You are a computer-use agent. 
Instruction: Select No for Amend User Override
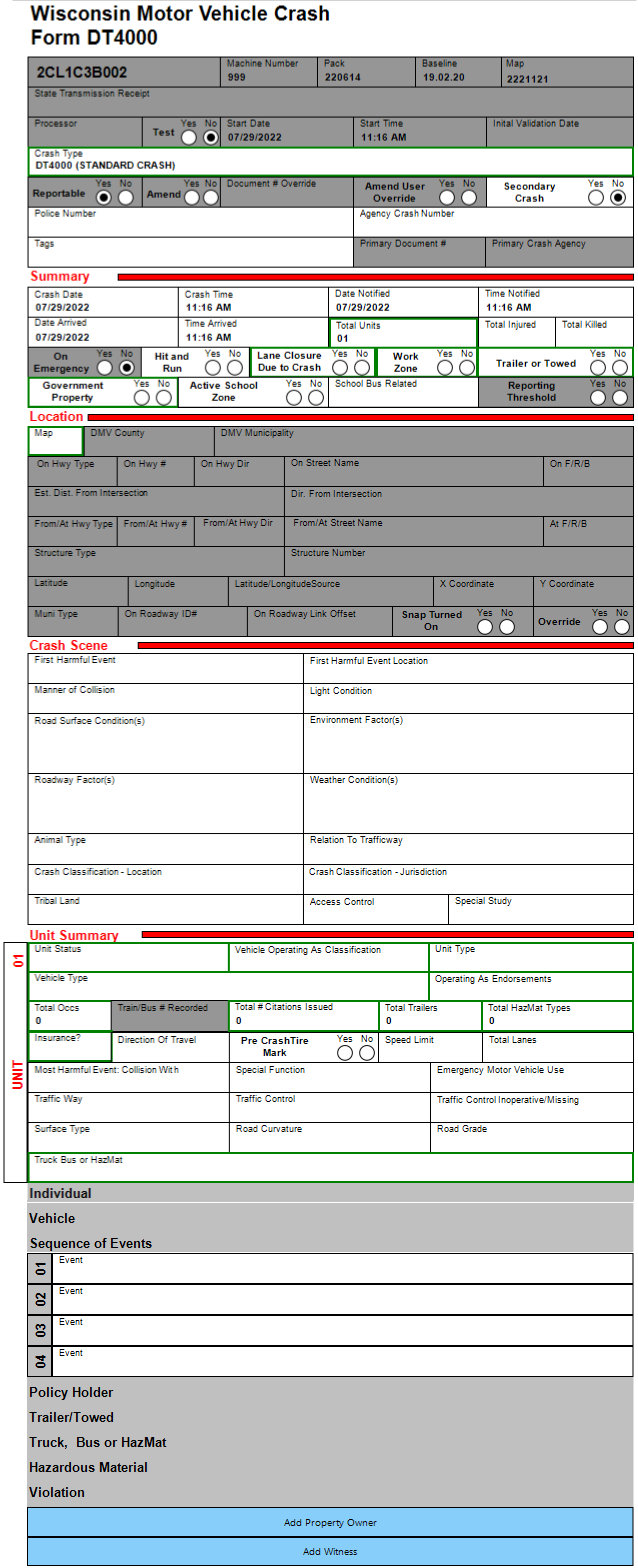(x=469, y=198)
